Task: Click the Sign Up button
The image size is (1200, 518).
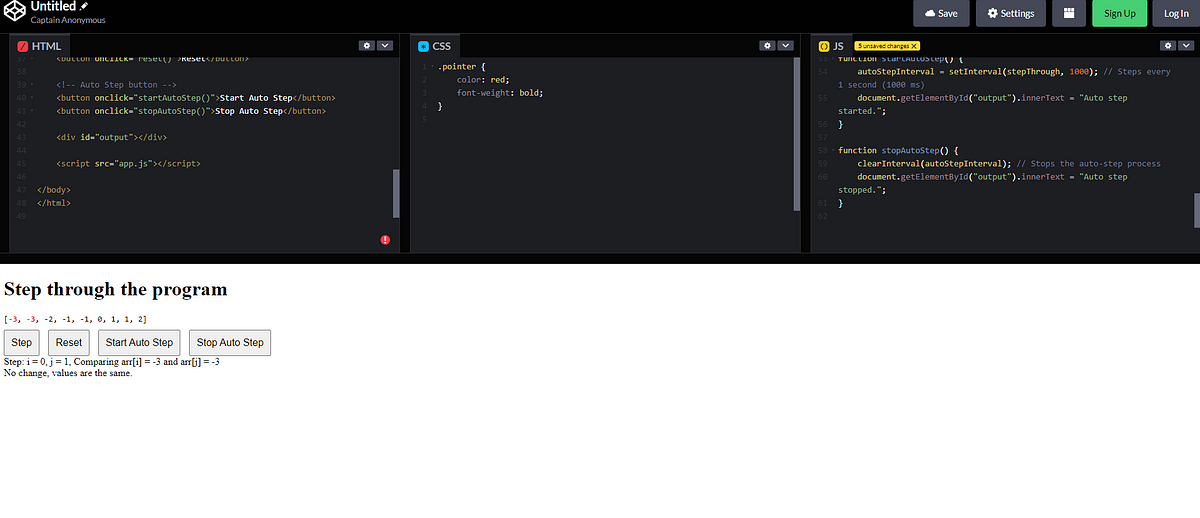Action: 1119,13
